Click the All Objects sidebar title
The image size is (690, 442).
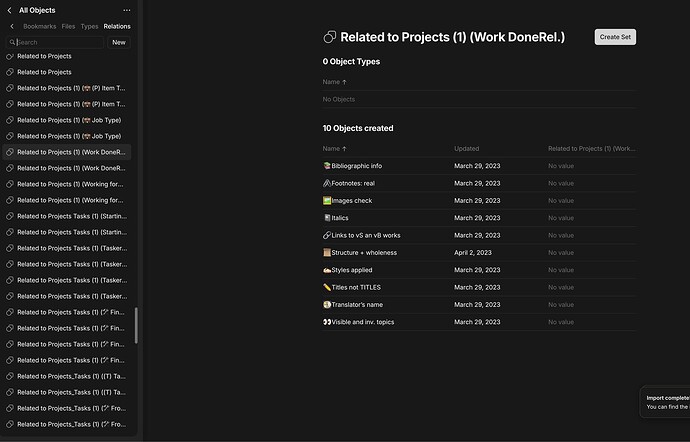coord(37,10)
